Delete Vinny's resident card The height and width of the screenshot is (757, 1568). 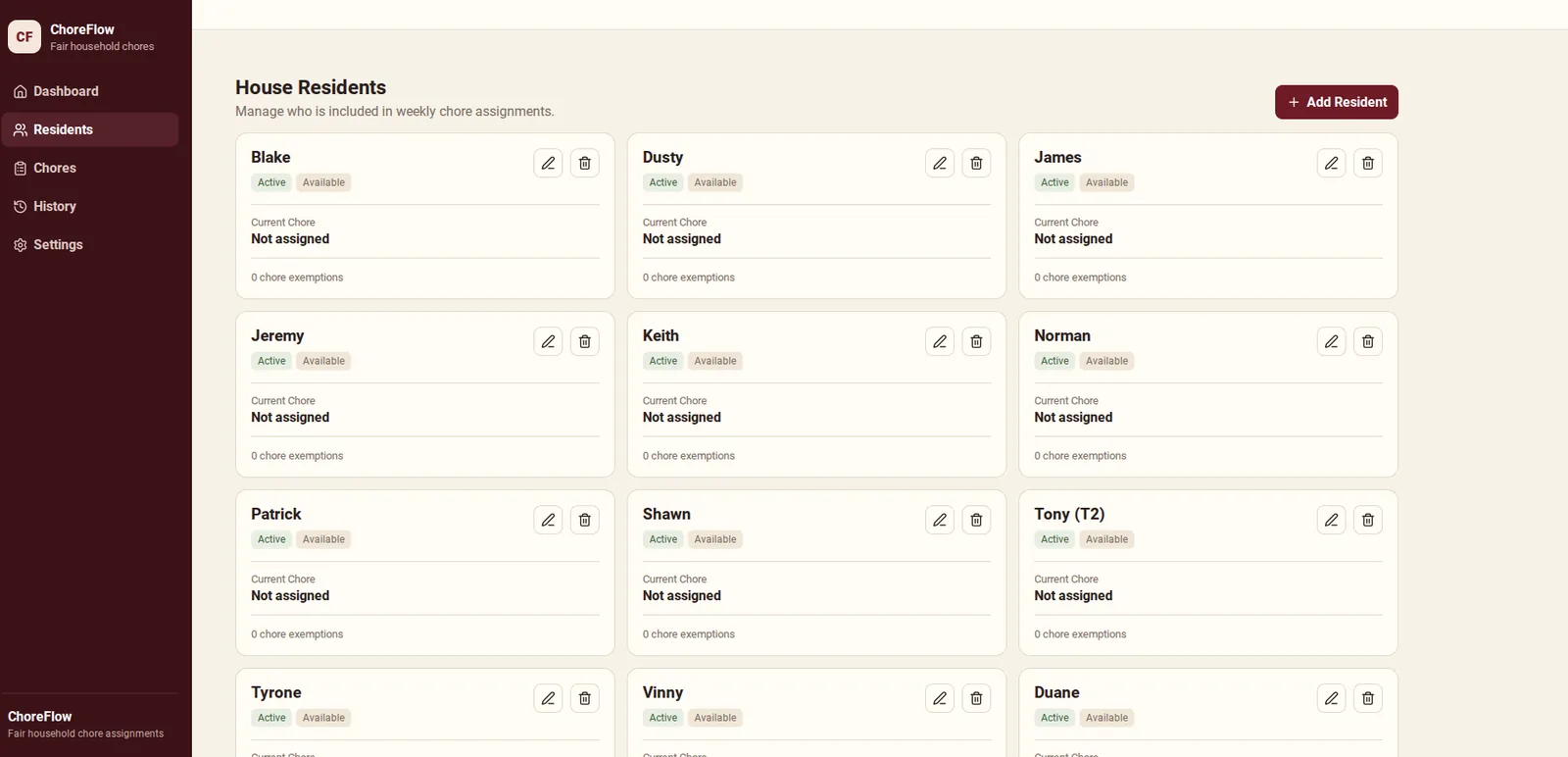pos(976,698)
